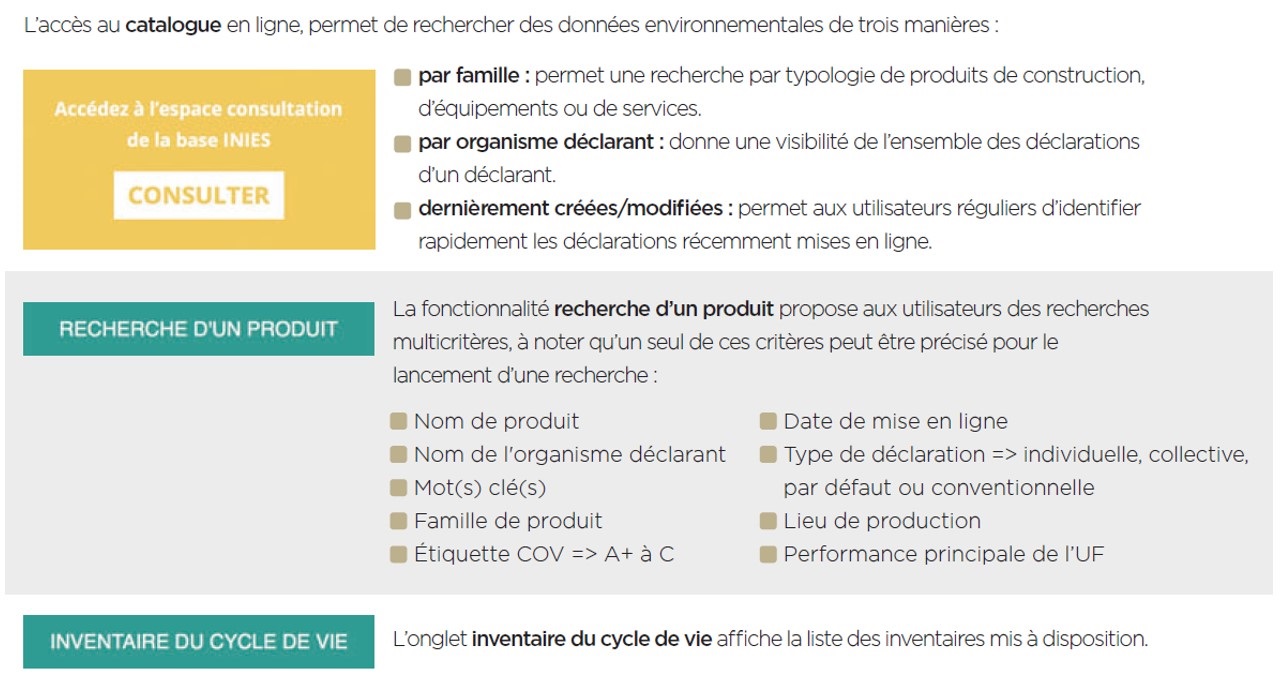Click the CONSULTER button
The height and width of the screenshot is (676, 1280).
[x=199, y=196]
